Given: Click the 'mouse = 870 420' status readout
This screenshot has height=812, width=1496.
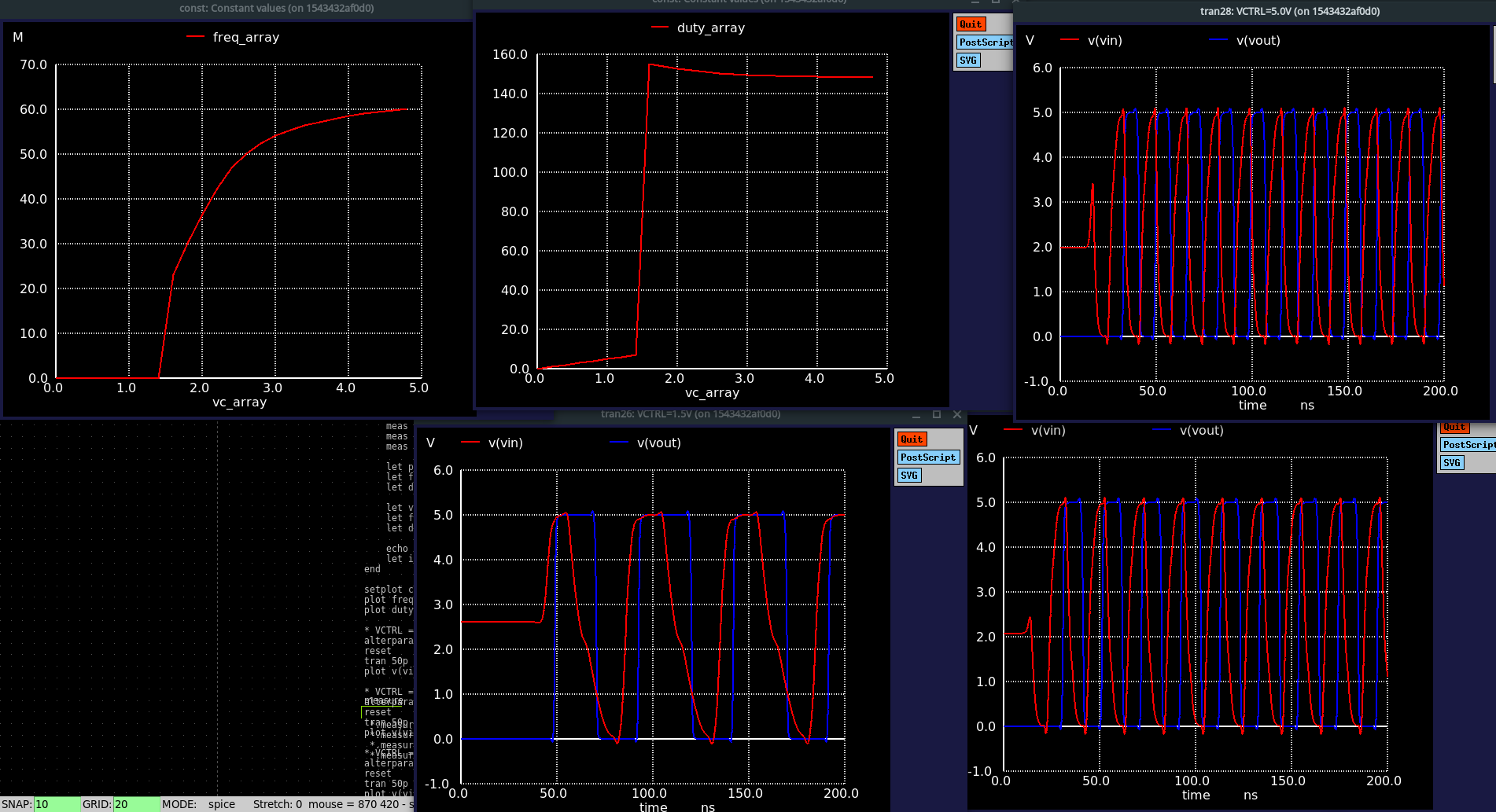Looking at the screenshot, I should (x=354, y=804).
